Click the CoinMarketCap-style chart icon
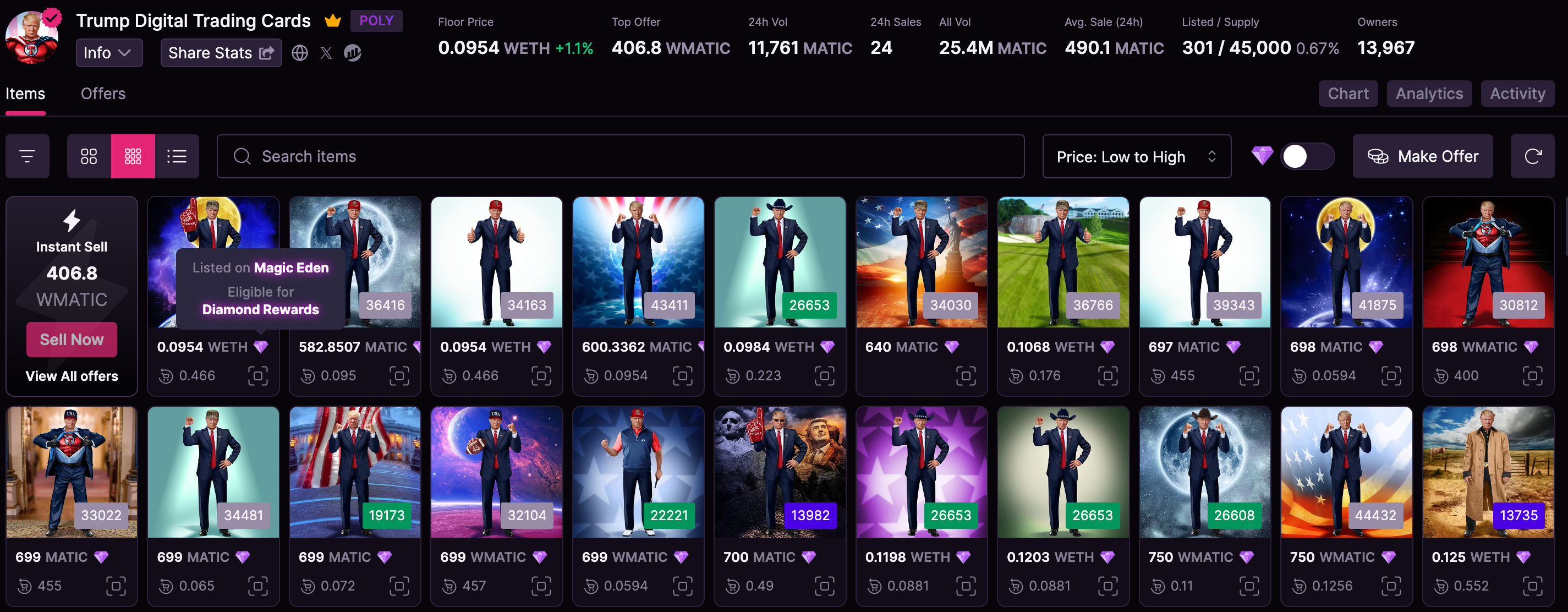The width and height of the screenshot is (1568, 612). pyautogui.click(x=353, y=53)
